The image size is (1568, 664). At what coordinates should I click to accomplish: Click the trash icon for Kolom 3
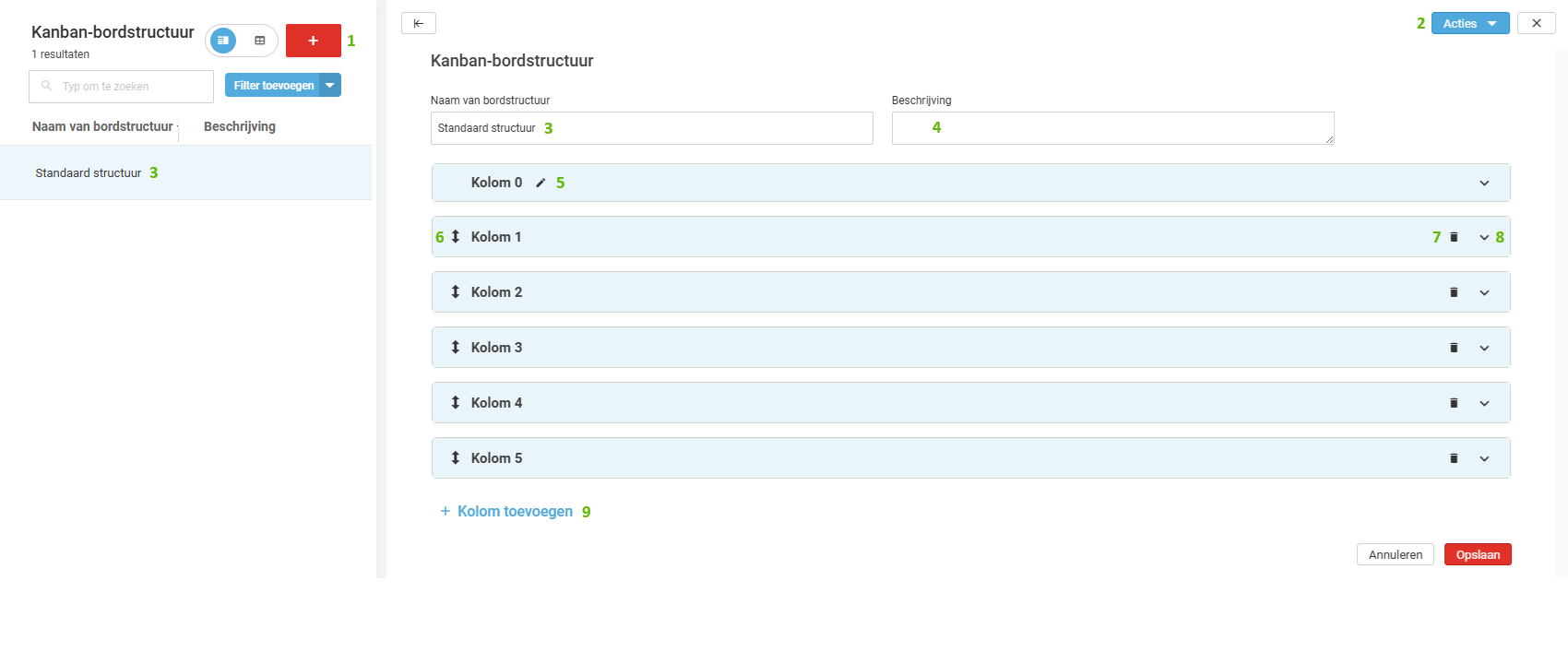[x=1454, y=348]
